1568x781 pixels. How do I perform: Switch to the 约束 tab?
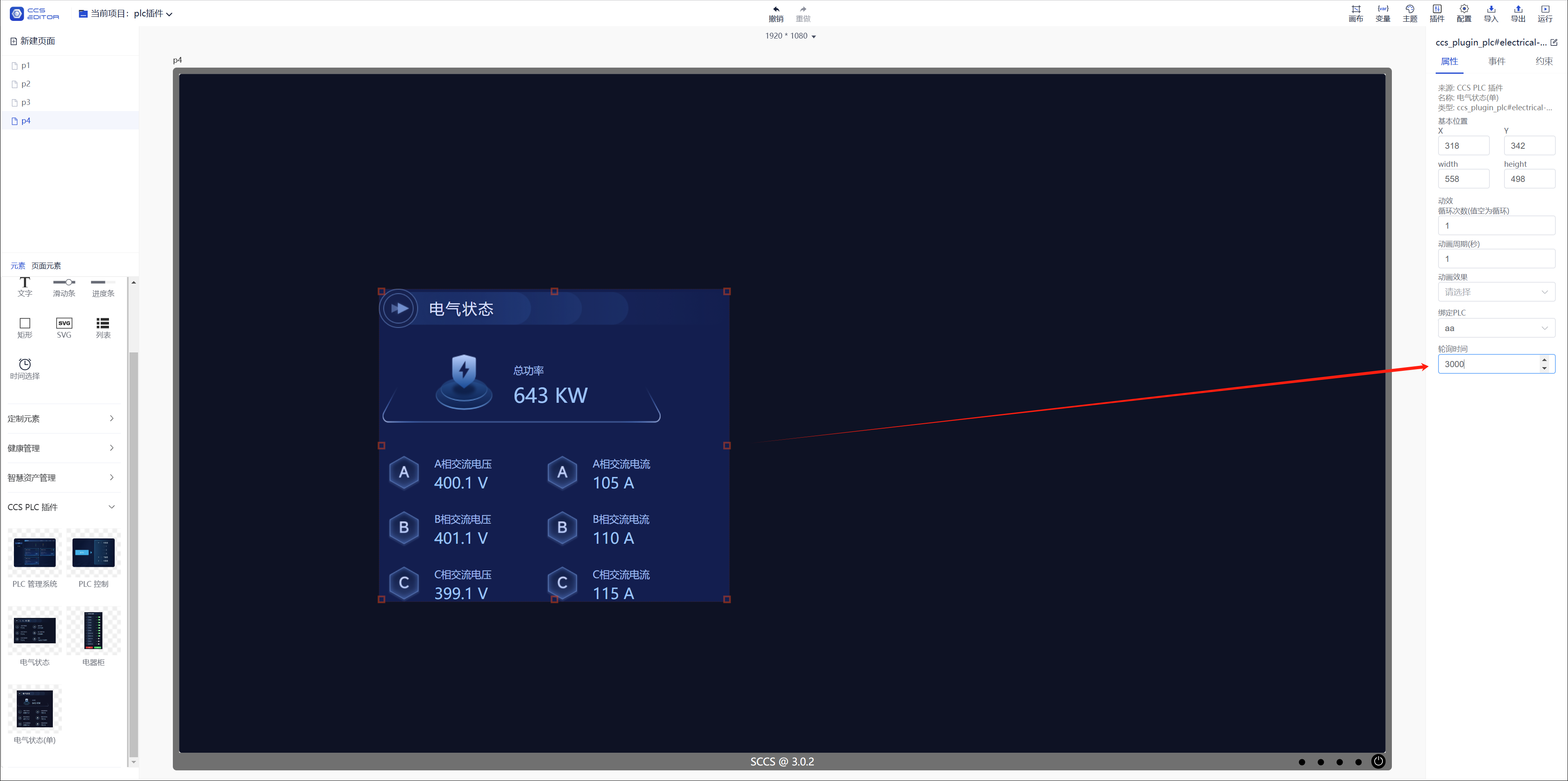pyautogui.click(x=1544, y=61)
